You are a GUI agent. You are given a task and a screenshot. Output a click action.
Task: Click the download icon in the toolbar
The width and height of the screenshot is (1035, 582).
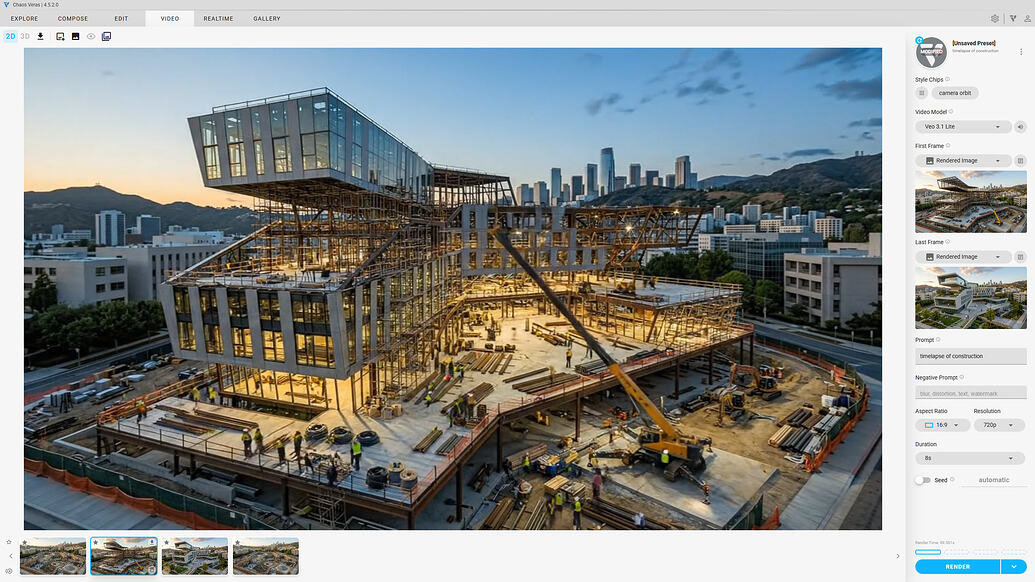40,36
